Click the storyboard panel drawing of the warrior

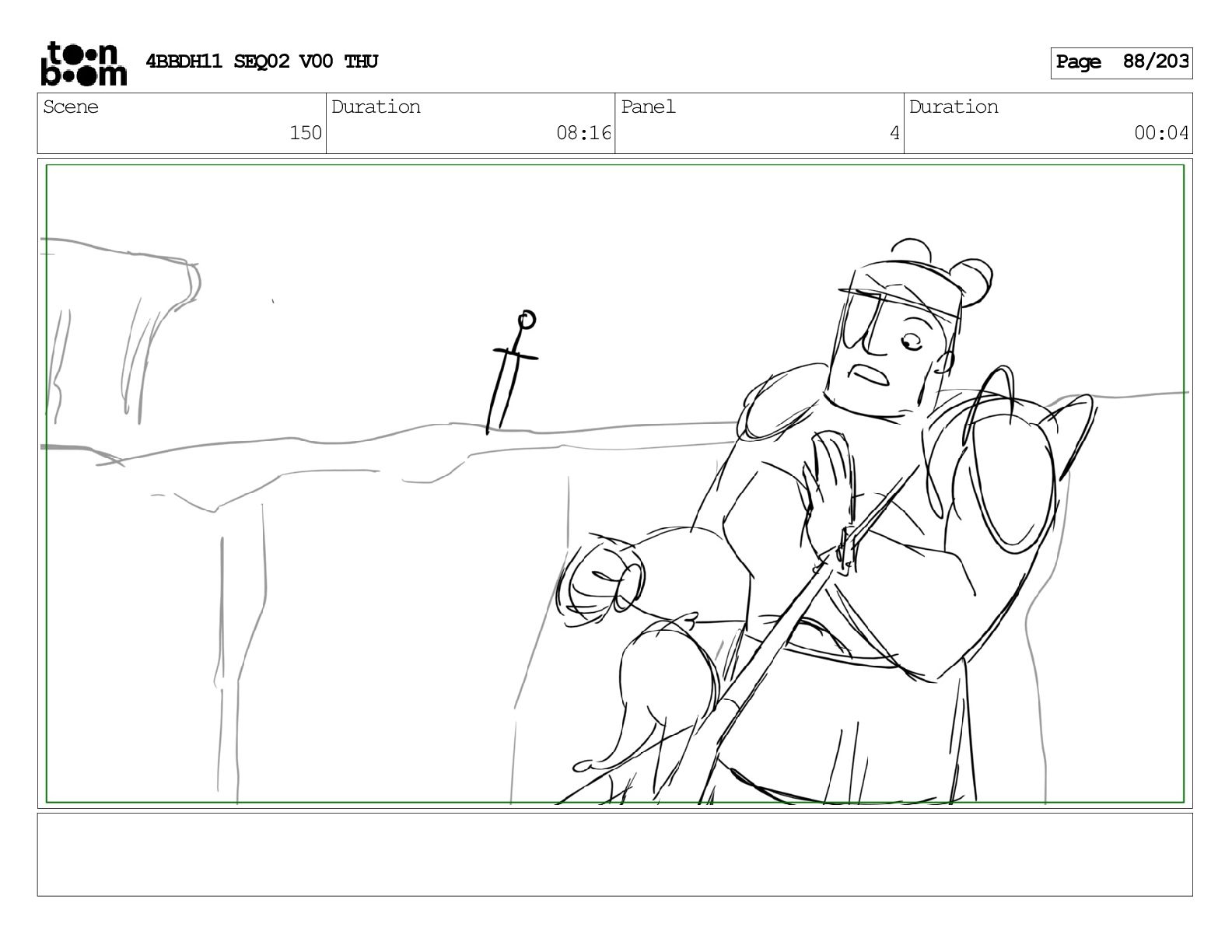(x=615, y=483)
